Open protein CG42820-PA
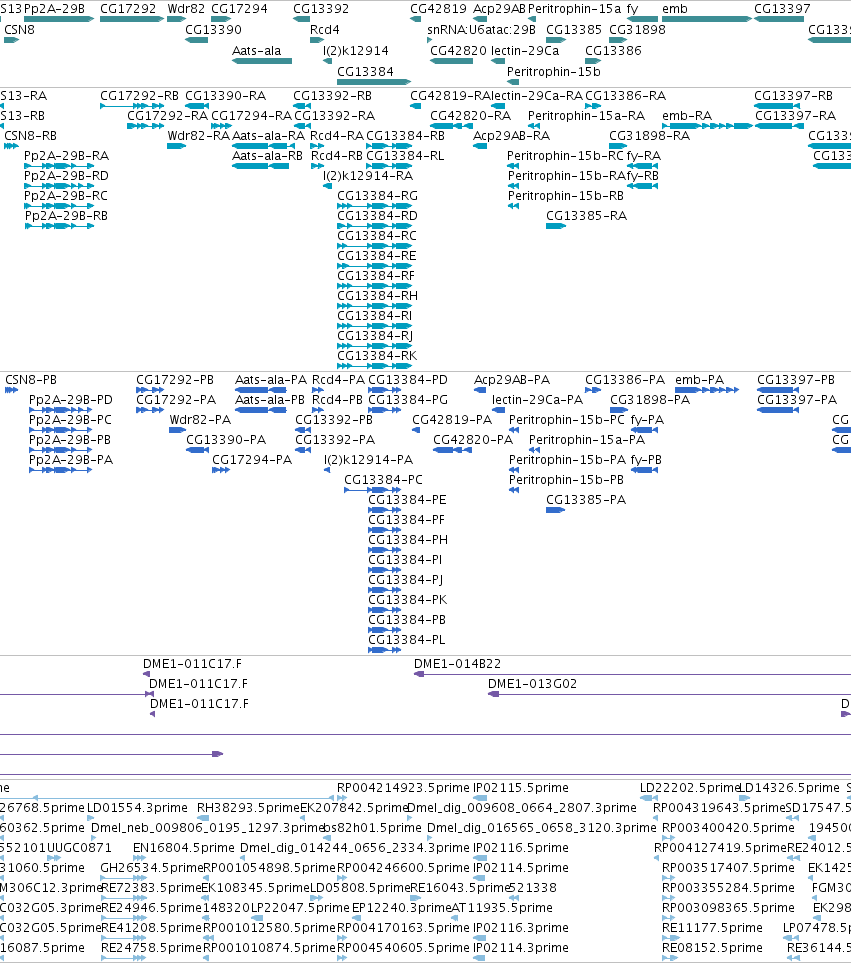 [472, 440]
